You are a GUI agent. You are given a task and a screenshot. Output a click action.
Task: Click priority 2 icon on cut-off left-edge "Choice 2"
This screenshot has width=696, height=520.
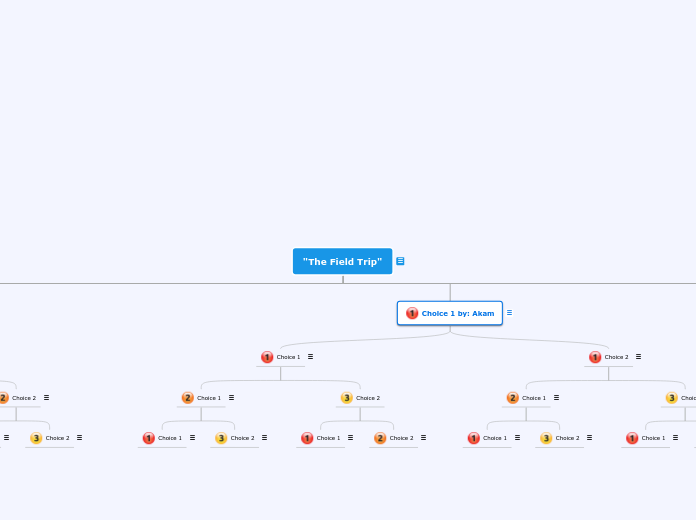pyautogui.click(x=3, y=398)
